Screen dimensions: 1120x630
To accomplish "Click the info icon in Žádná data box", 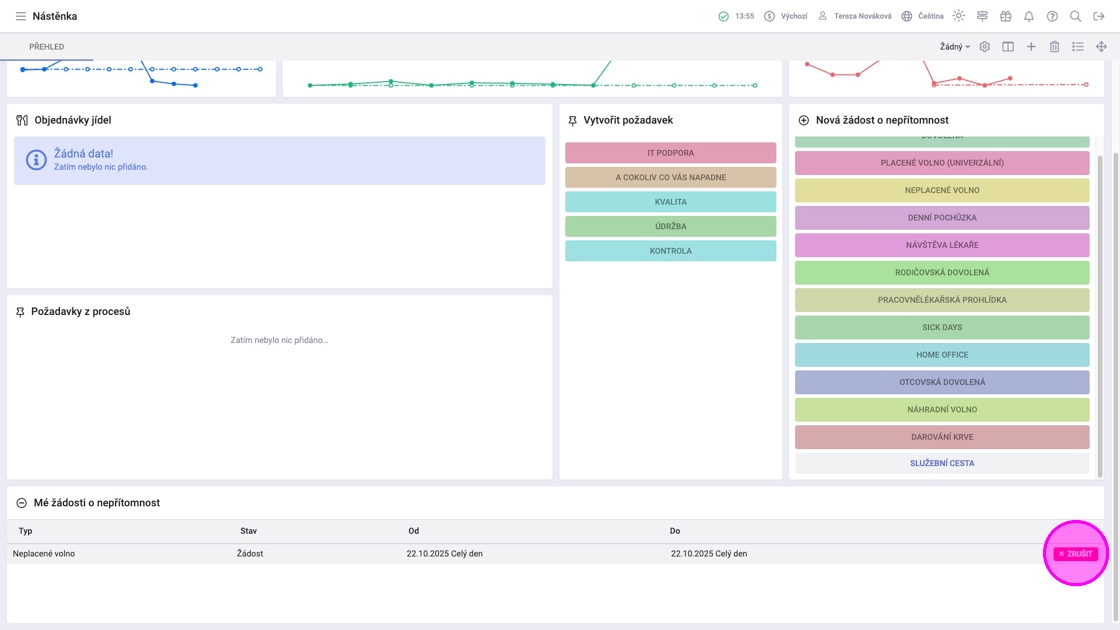I will tap(36, 160).
